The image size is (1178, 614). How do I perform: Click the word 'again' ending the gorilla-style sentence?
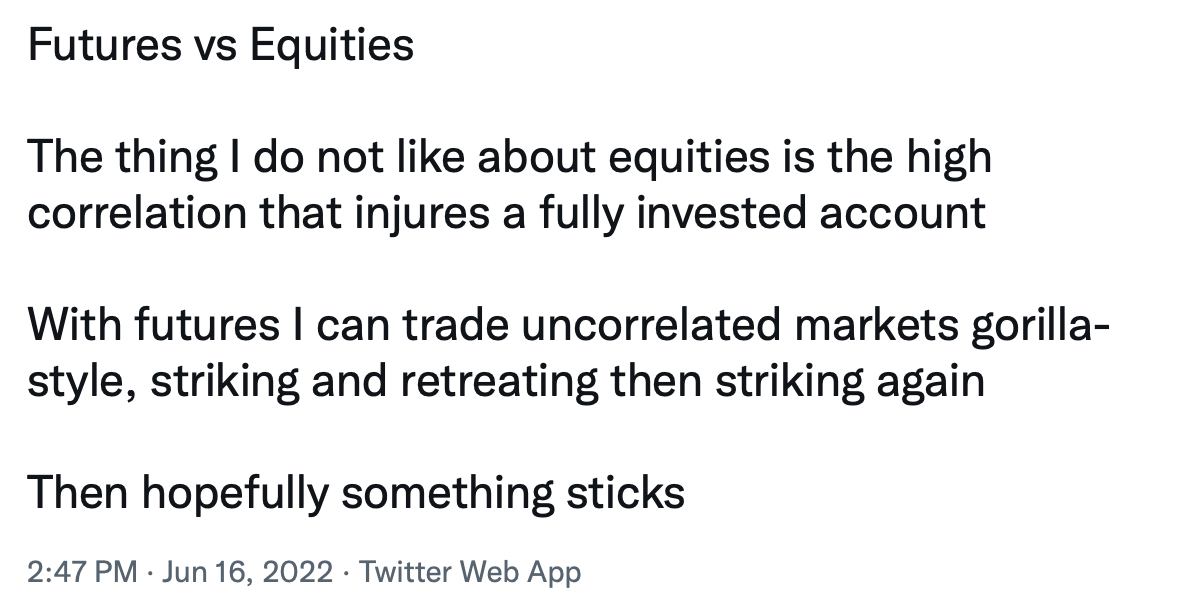[931, 382]
